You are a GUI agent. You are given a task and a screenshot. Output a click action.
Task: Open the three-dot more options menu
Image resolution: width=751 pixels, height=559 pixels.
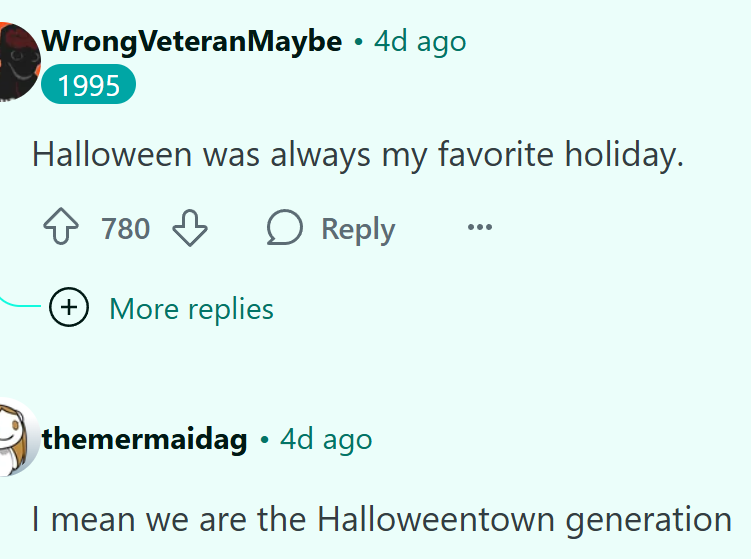pos(480,227)
